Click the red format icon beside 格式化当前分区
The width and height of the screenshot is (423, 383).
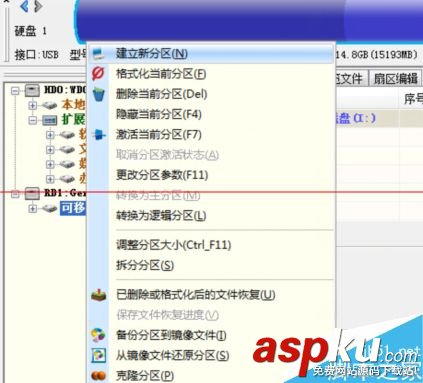98,73
